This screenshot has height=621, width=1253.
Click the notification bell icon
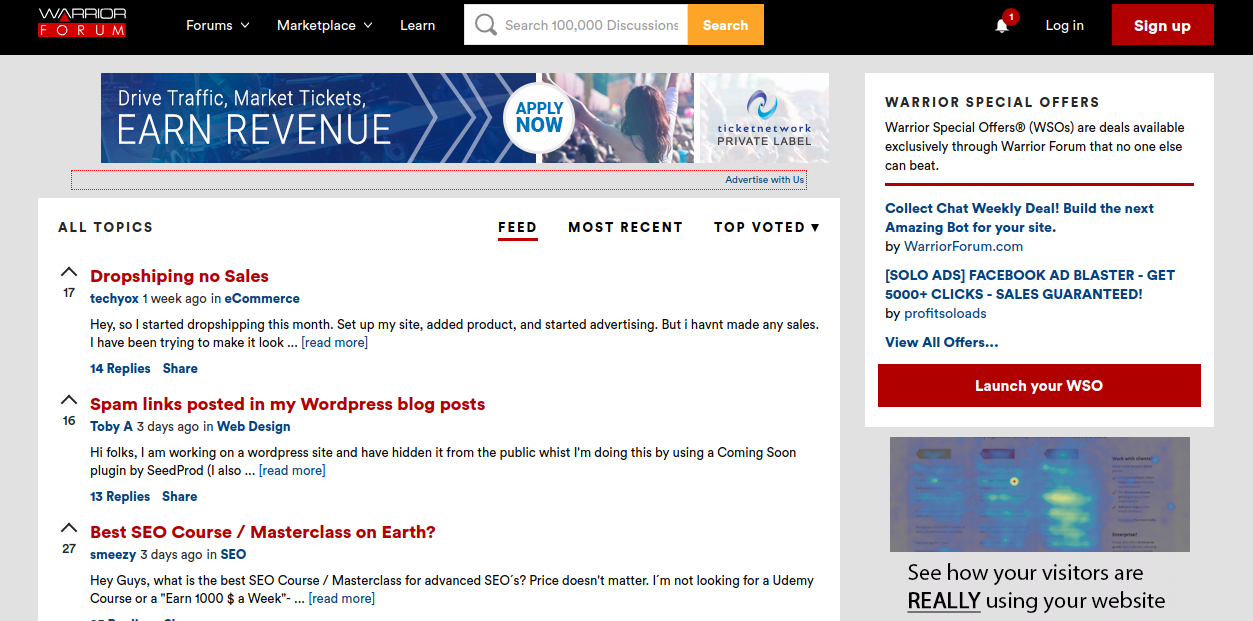tap(1002, 25)
